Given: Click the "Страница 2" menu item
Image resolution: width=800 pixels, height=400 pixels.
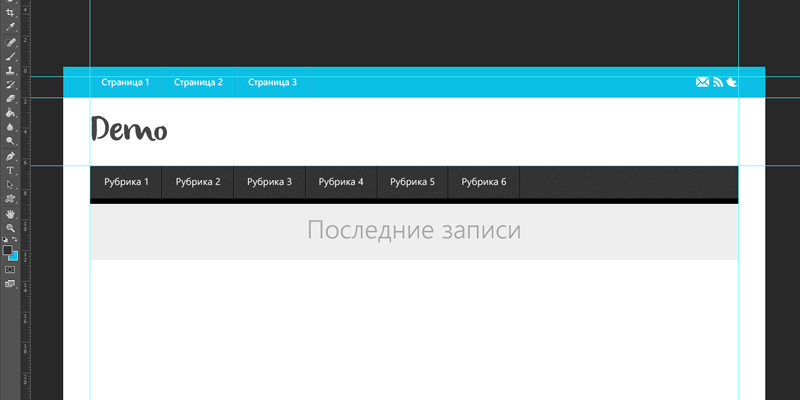Looking at the screenshot, I should [x=198, y=82].
